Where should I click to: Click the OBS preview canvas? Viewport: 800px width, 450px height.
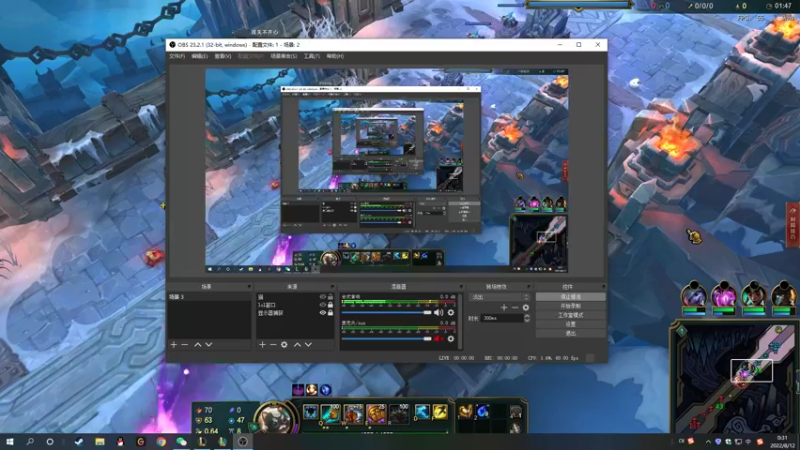(x=386, y=170)
